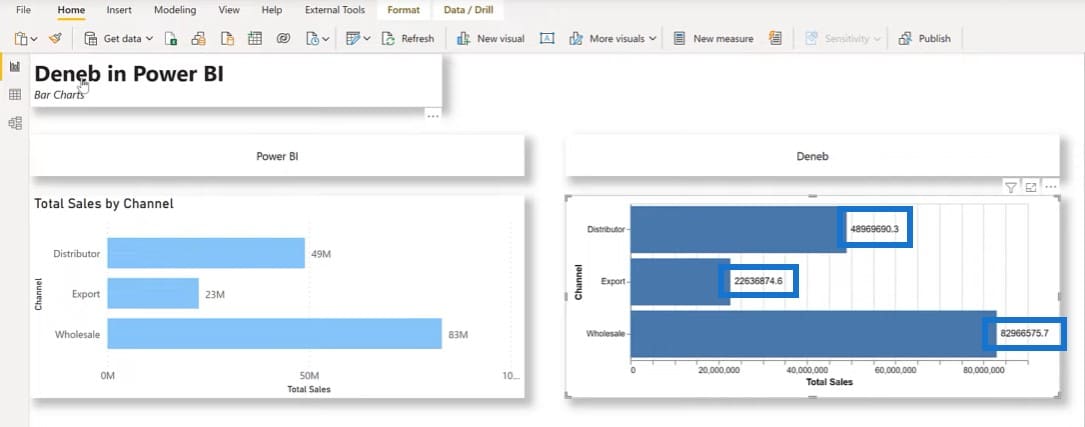Select the Export bar in Deneb chart
This screenshot has width=1085, height=427.
click(680, 282)
